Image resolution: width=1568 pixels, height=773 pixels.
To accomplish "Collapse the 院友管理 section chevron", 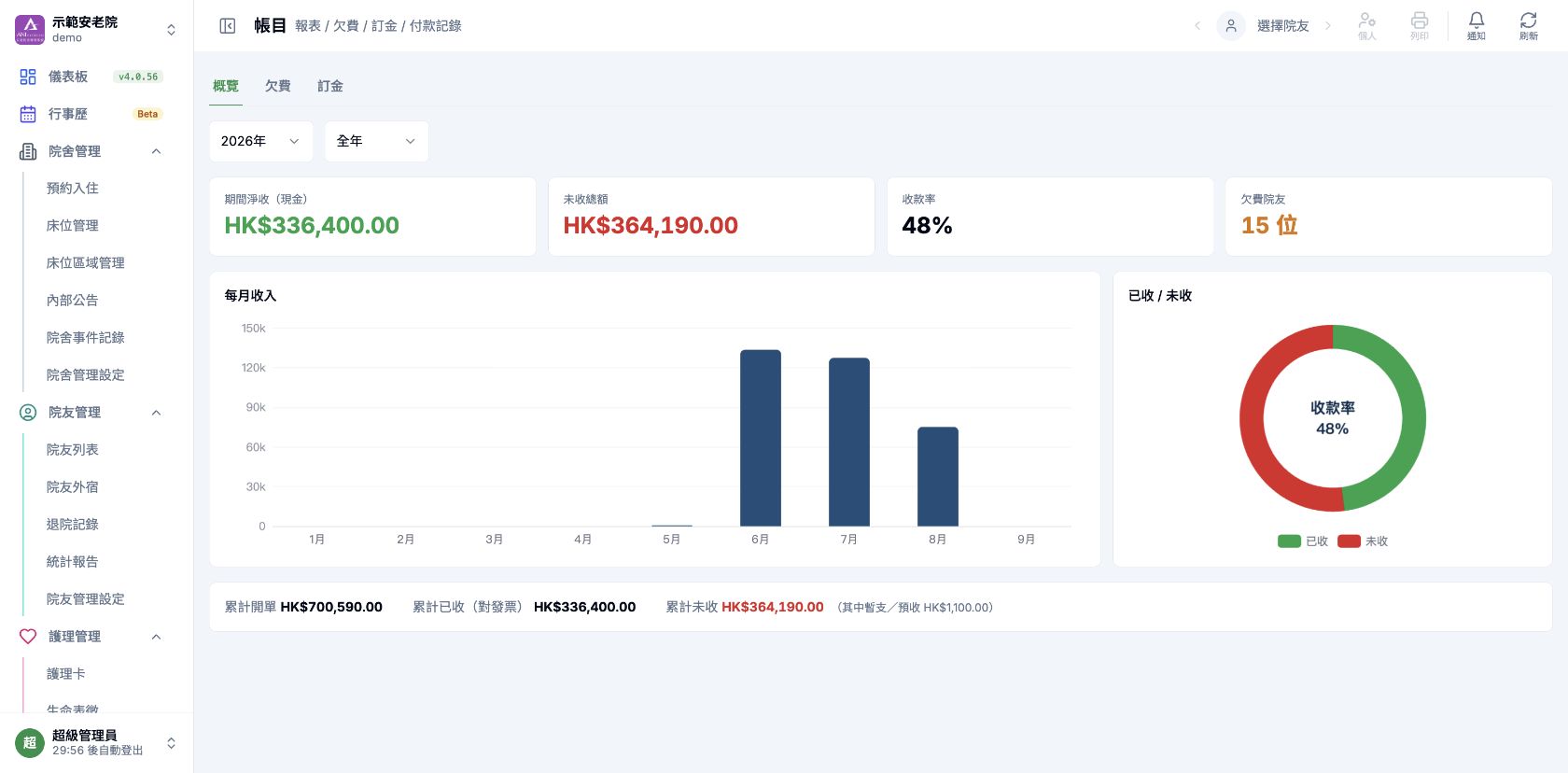I will 156,413.
